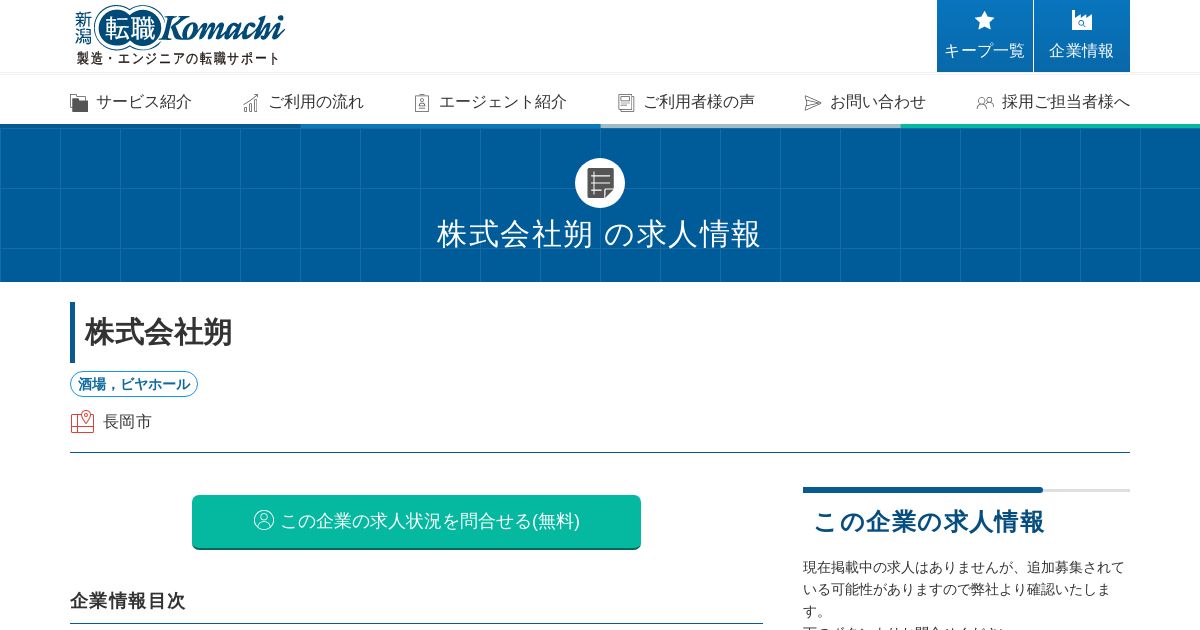Open ご利用者様の声 menu item
Screen dimensions: 1200x630
point(686,102)
